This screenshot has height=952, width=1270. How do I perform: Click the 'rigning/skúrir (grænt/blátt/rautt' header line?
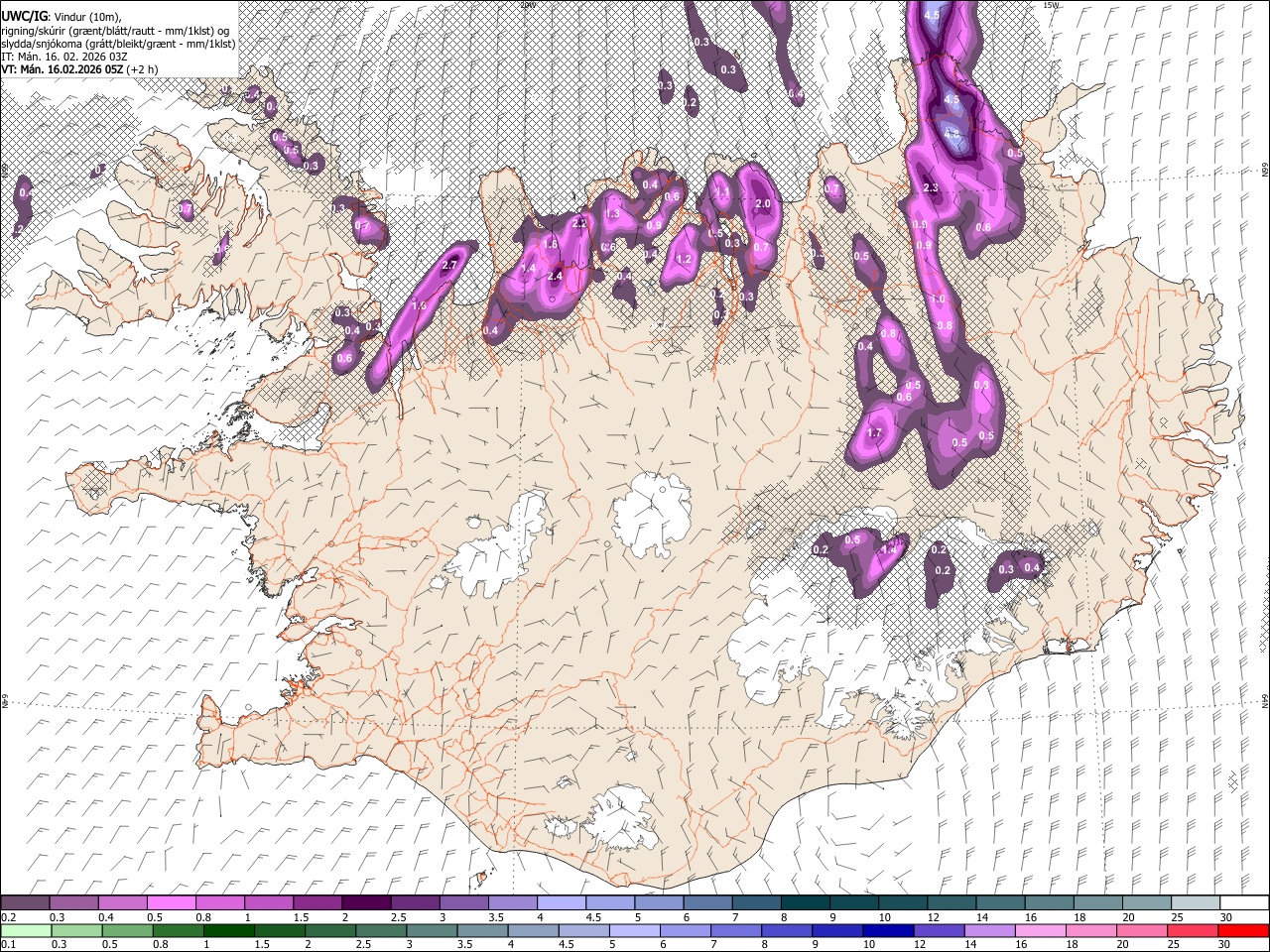click(115, 31)
